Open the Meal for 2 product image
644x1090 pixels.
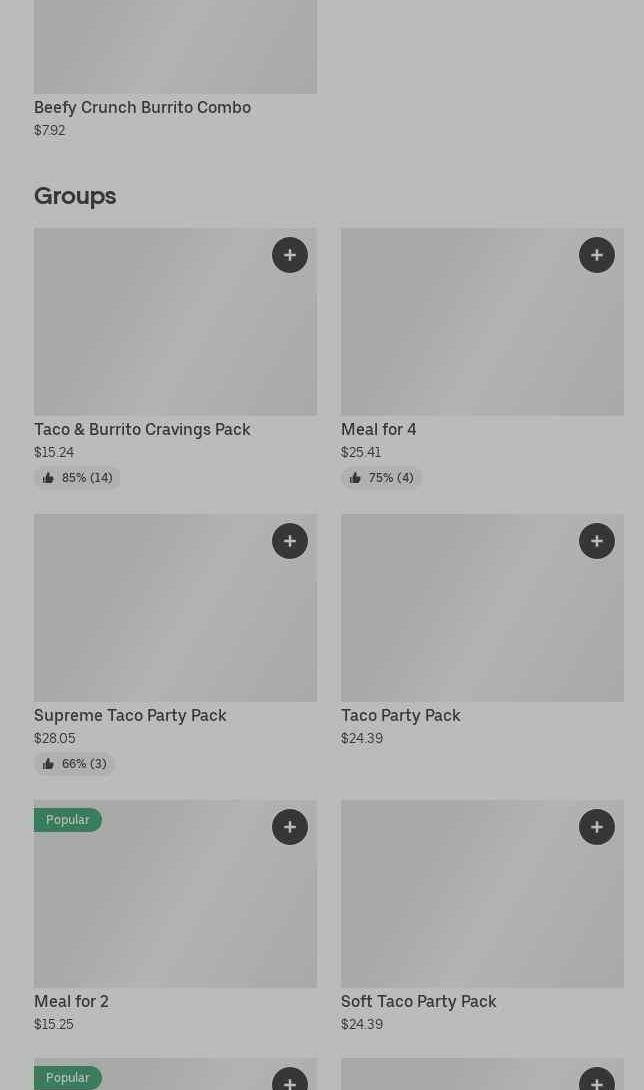tap(175, 894)
